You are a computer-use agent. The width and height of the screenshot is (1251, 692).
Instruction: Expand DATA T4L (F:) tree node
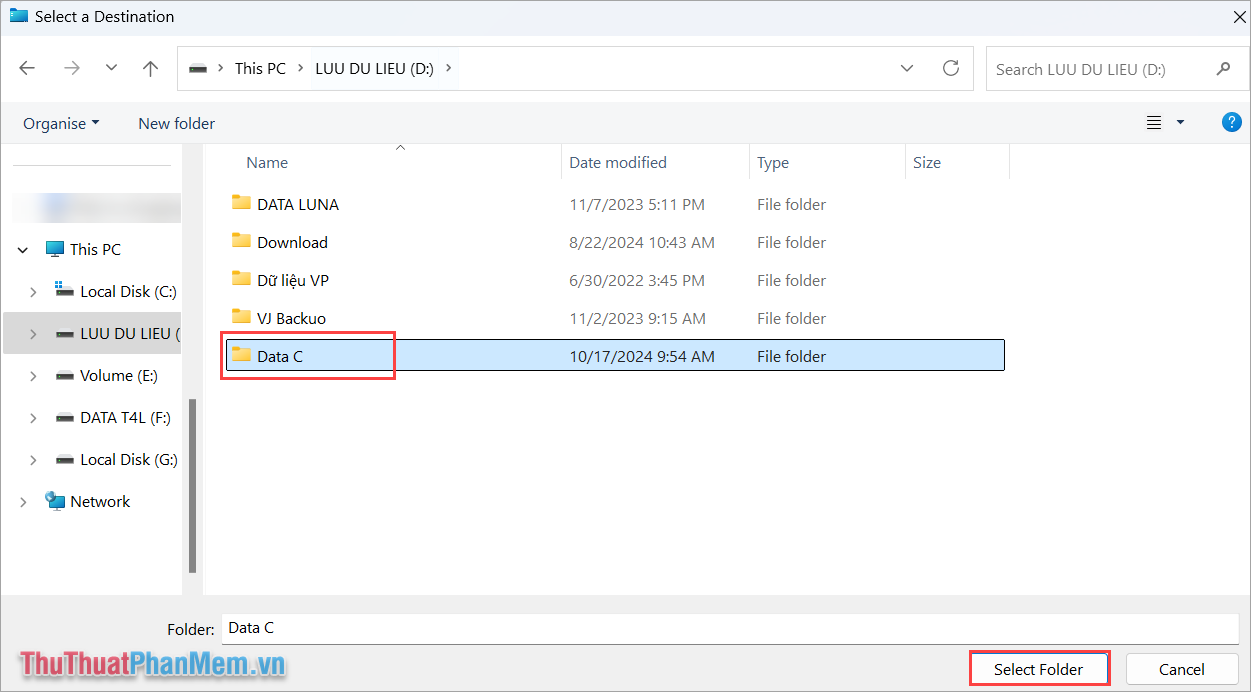(33, 418)
